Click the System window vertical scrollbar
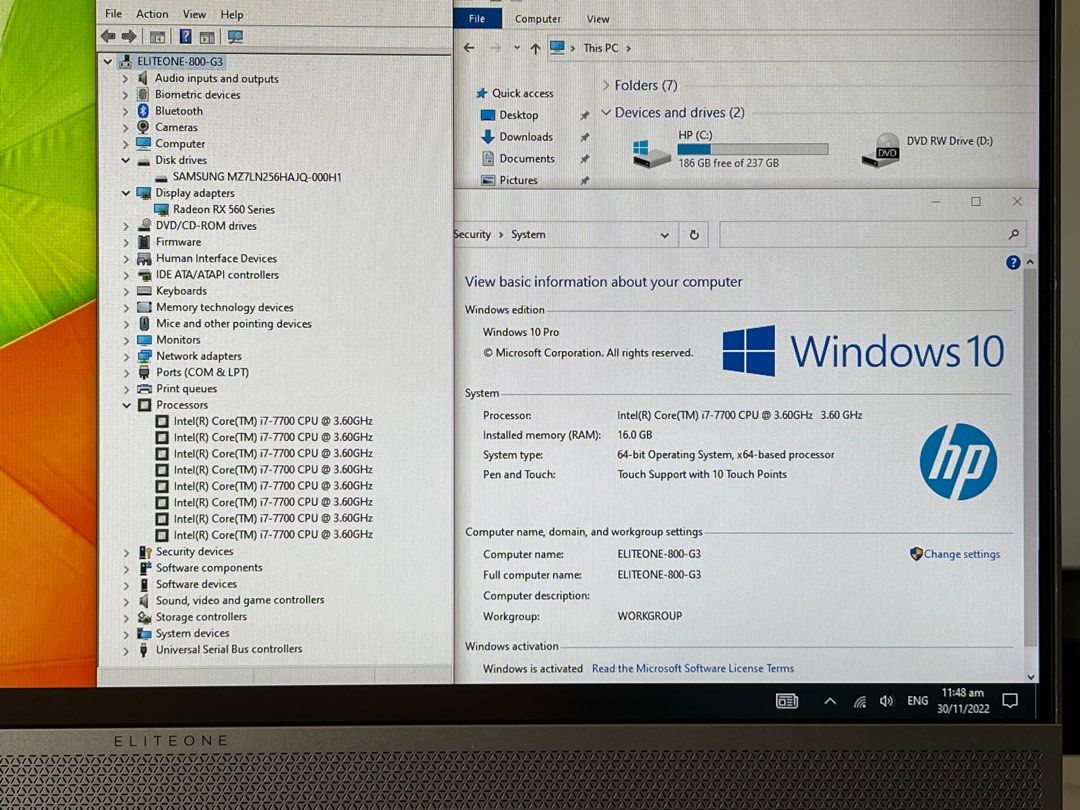The height and width of the screenshot is (810, 1080). [1031, 450]
